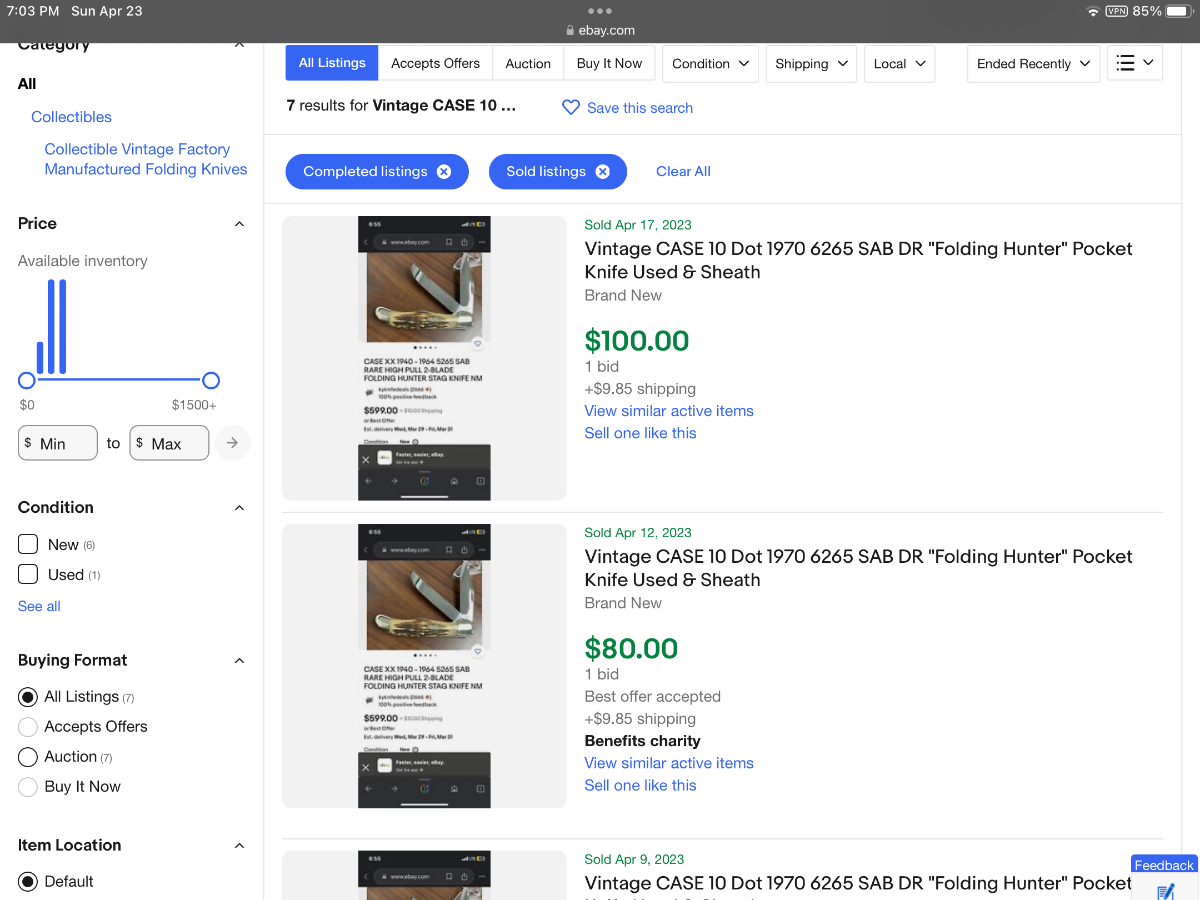Click the maximum price slider handle
Viewport: 1200px width, 900px height.
click(211, 380)
